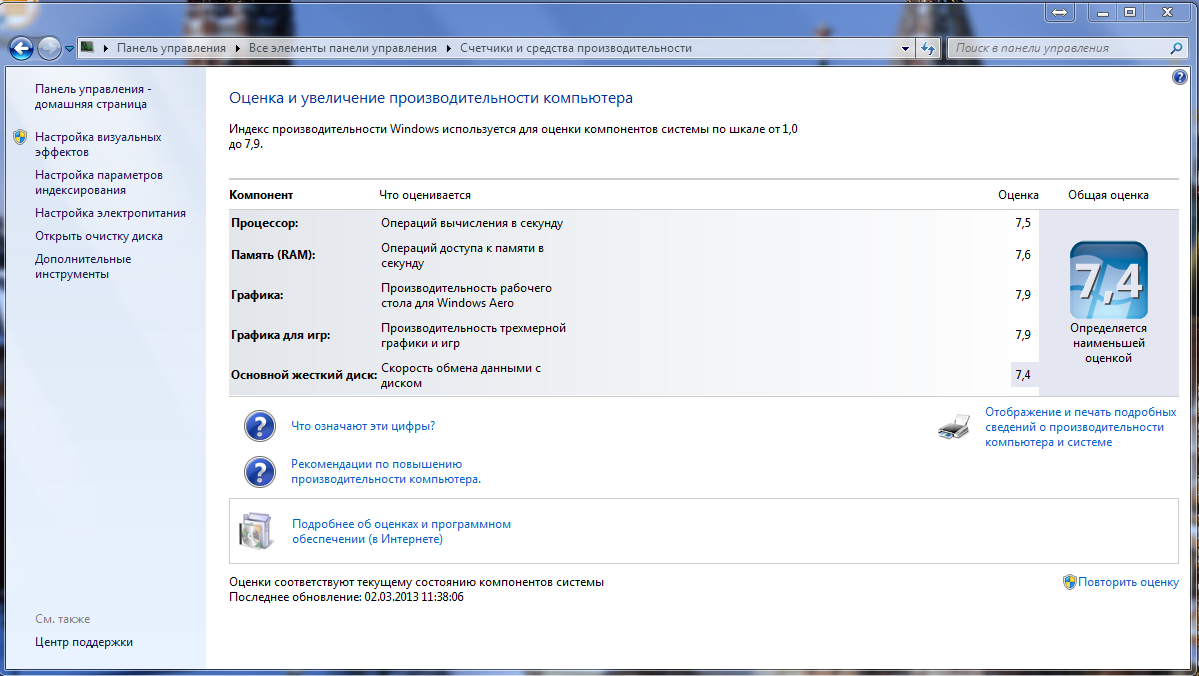This screenshot has width=1199, height=676.
Task: Maximize the window
Action: pos(1130,11)
